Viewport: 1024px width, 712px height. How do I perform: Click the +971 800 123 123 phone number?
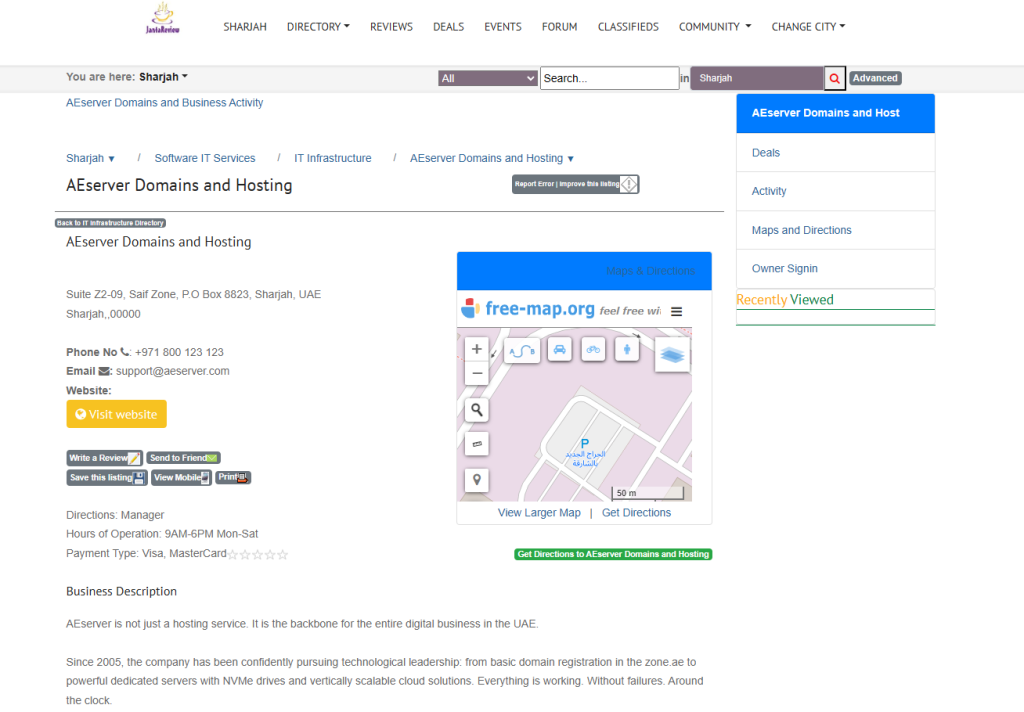click(179, 352)
